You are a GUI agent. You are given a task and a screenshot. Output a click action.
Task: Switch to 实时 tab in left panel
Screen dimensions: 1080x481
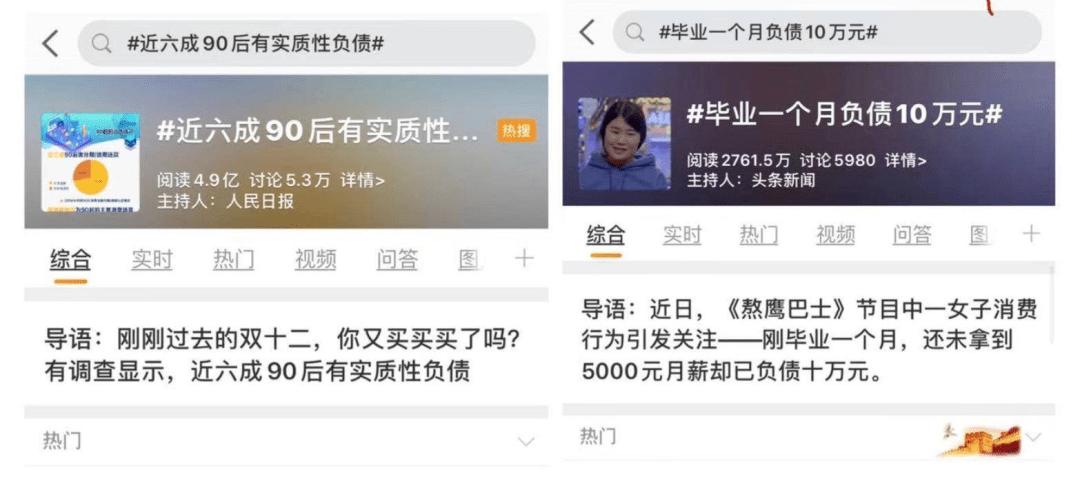click(152, 260)
